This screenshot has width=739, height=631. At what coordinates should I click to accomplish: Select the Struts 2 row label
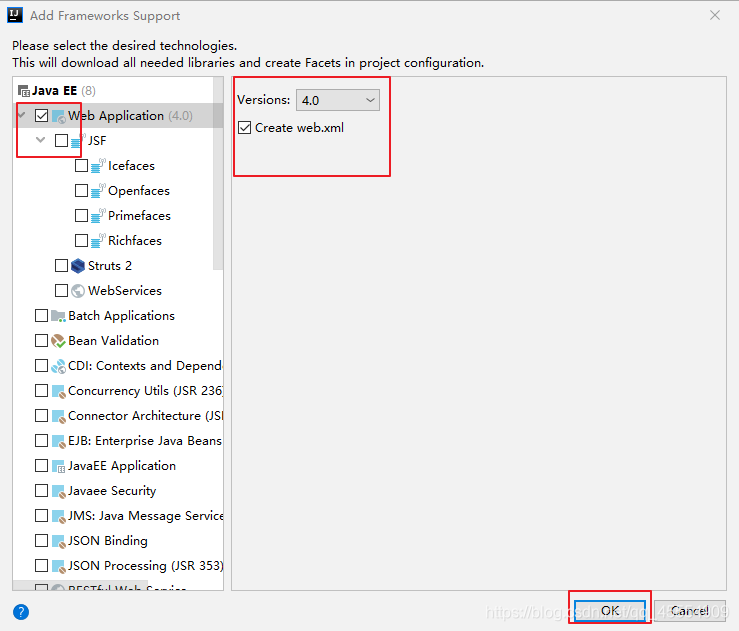[x=110, y=265]
